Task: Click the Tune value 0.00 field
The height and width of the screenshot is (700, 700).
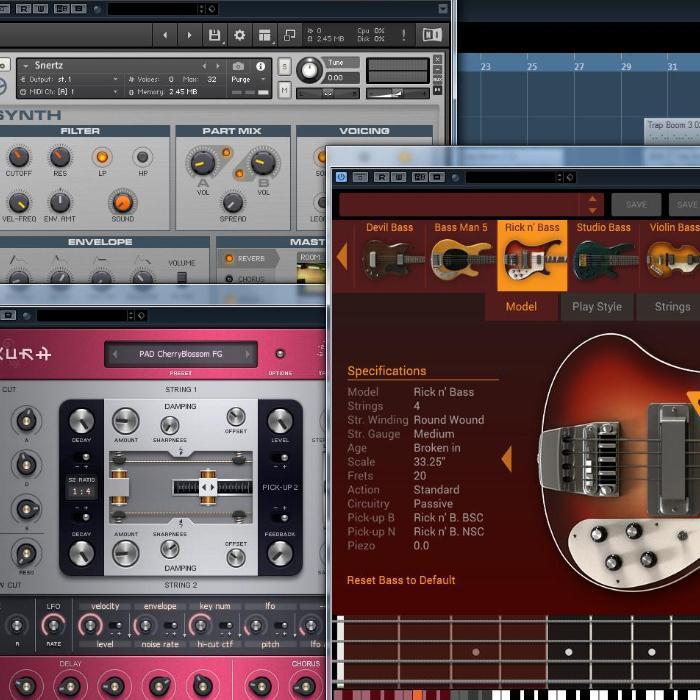Action: pos(342,77)
